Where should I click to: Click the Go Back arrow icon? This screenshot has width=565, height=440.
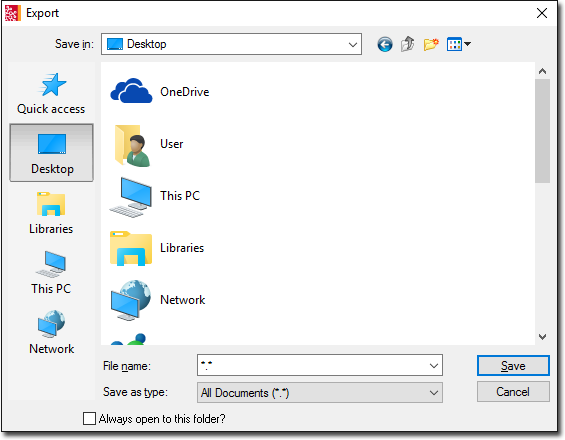tap(385, 45)
